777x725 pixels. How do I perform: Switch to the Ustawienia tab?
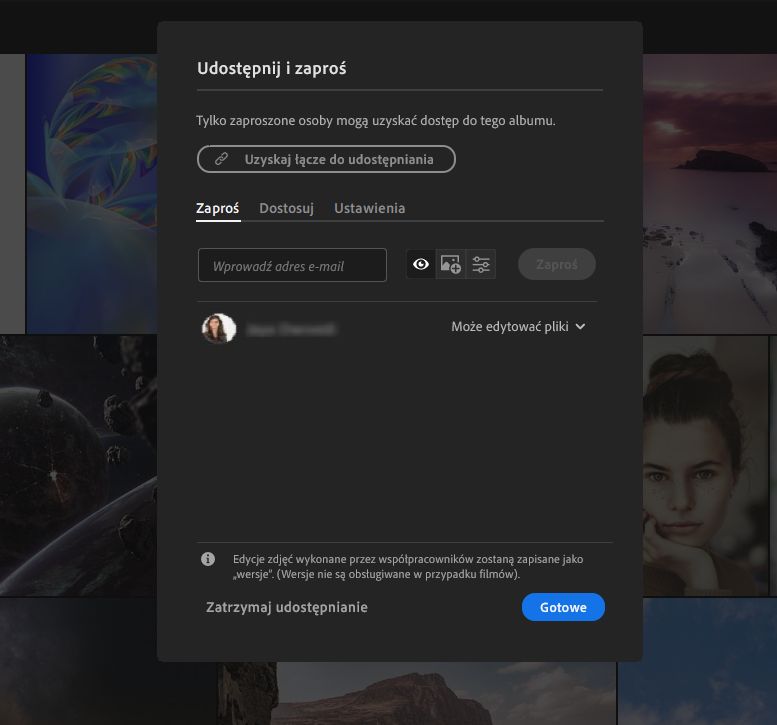(x=370, y=208)
